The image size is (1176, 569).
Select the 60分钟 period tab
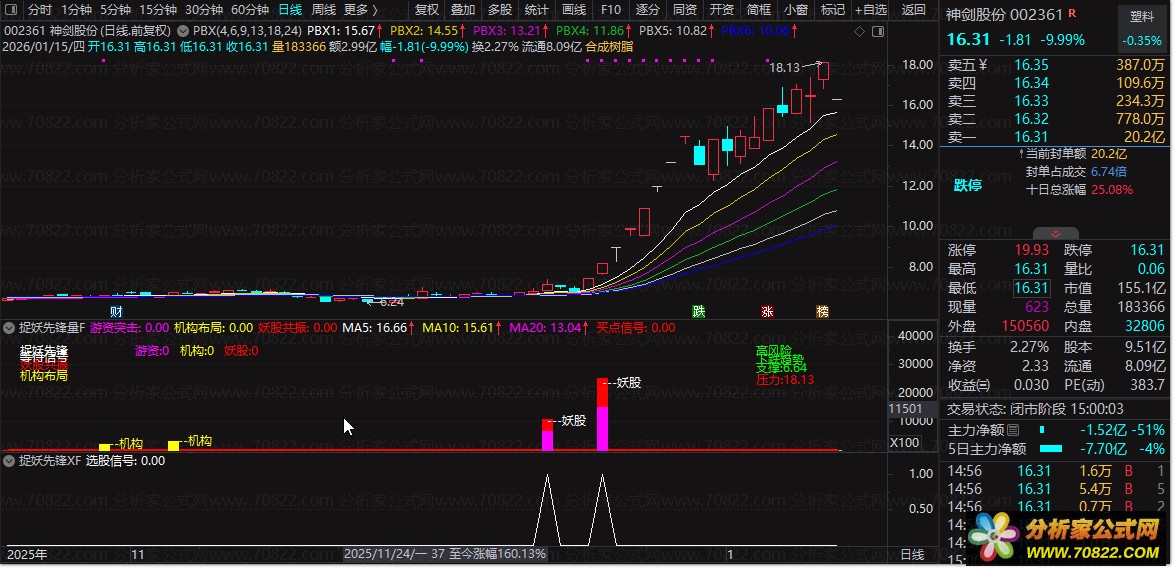click(x=249, y=10)
